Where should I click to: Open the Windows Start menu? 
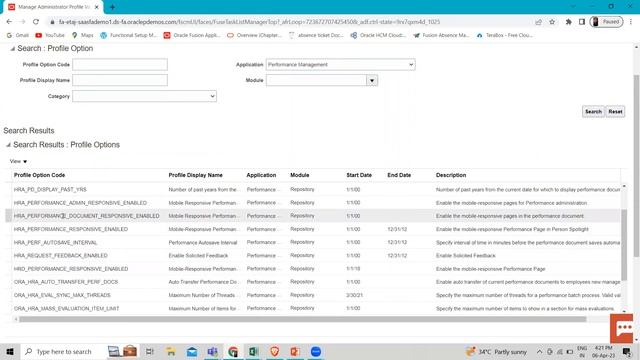(x=10, y=351)
